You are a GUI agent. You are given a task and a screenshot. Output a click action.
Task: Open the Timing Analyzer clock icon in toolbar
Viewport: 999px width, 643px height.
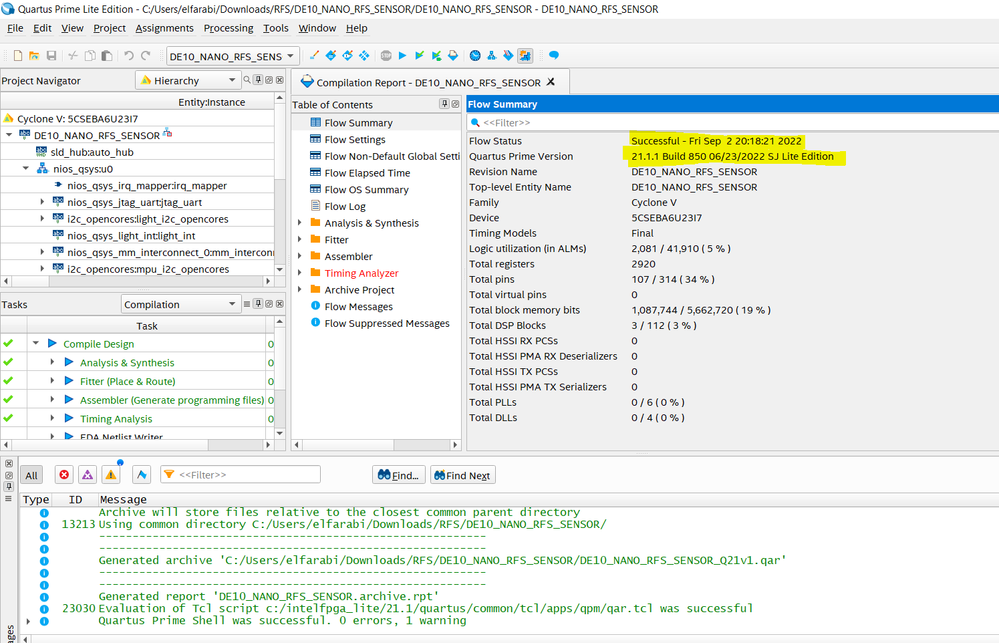[475, 56]
